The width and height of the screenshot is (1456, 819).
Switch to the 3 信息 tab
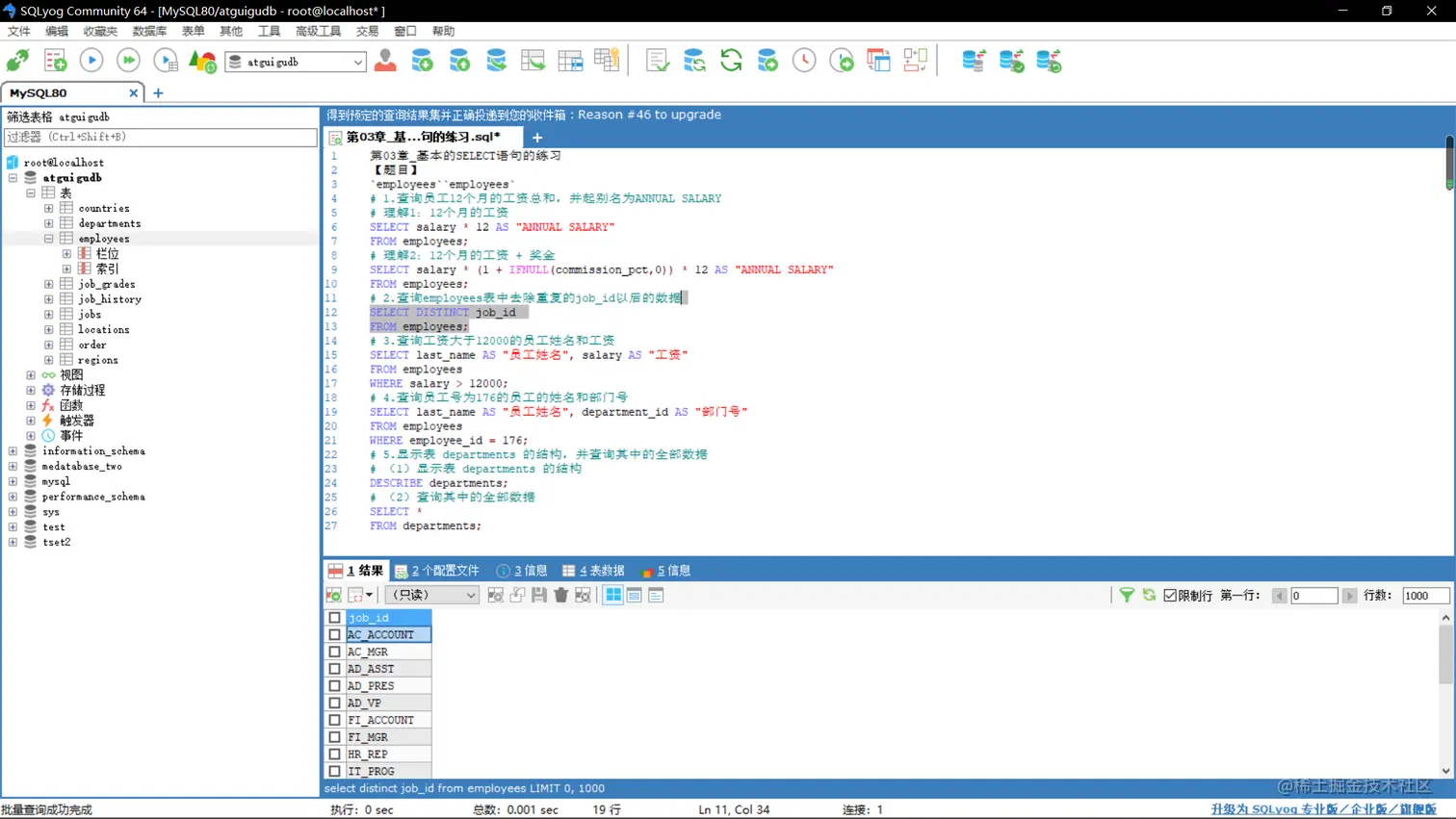coord(521,571)
